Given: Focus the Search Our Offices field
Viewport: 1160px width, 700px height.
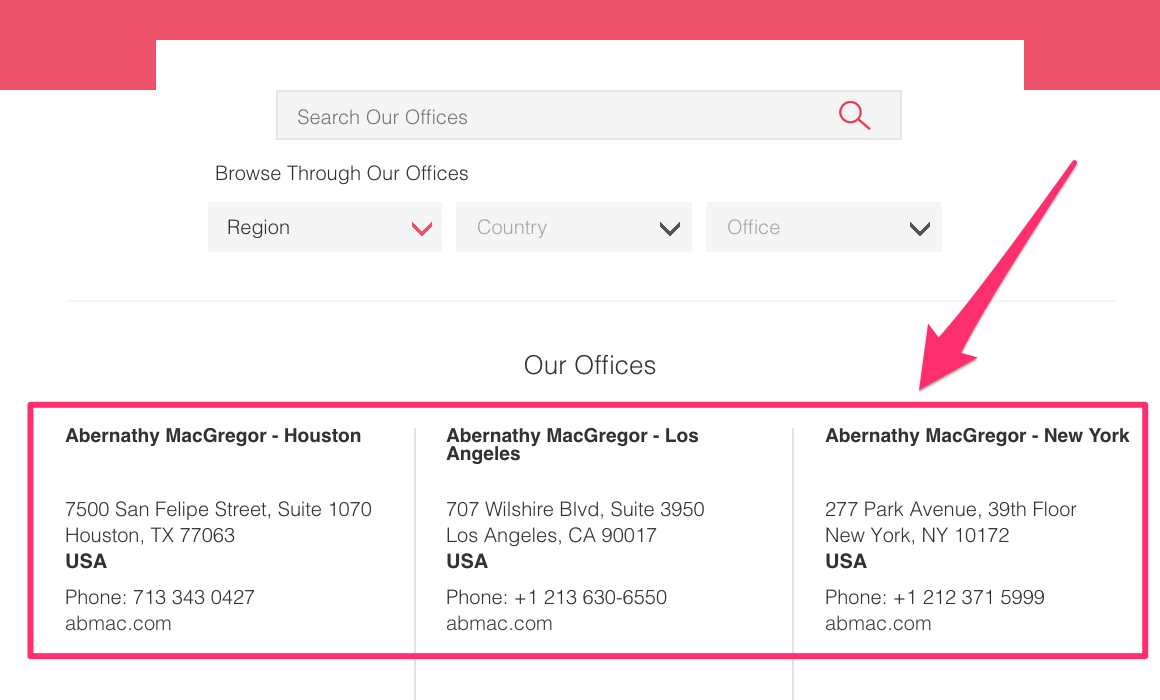Looking at the screenshot, I should (x=588, y=115).
